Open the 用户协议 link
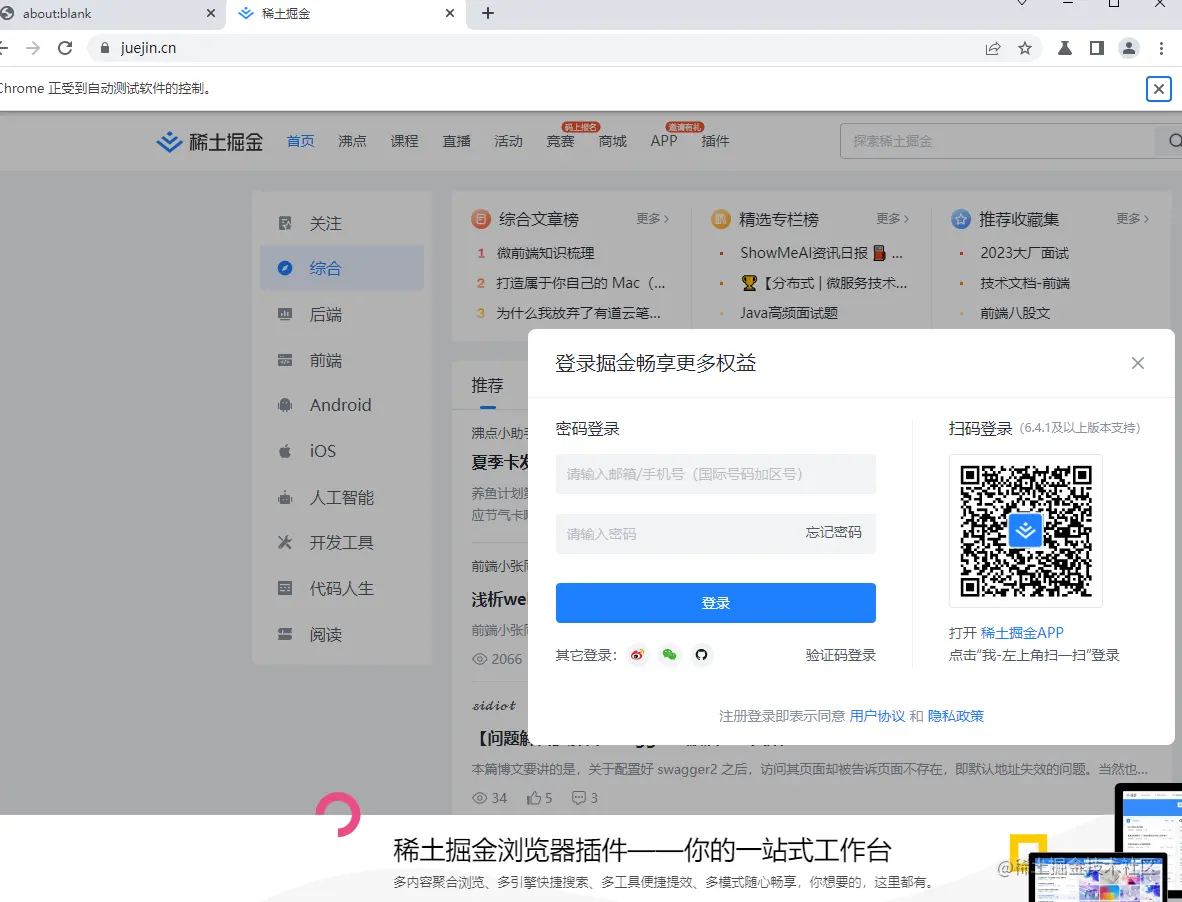This screenshot has height=902, width=1182. [877, 716]
